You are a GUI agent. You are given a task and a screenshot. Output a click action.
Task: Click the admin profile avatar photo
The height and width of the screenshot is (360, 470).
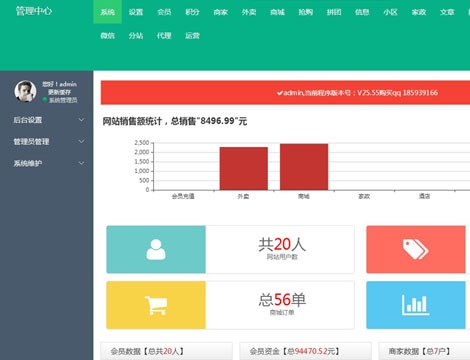pyautogui.click(x=25, y=91)
